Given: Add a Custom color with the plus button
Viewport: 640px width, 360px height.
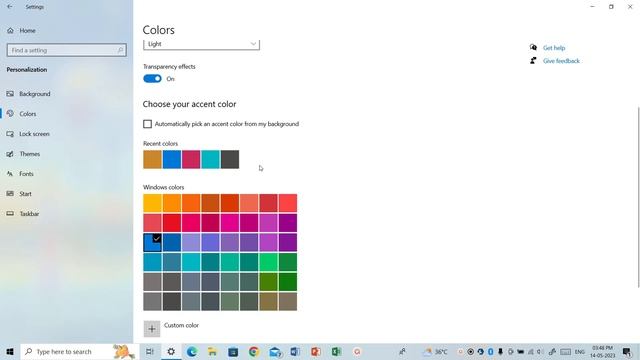Looking at the screenshot, I should (152, 329).
